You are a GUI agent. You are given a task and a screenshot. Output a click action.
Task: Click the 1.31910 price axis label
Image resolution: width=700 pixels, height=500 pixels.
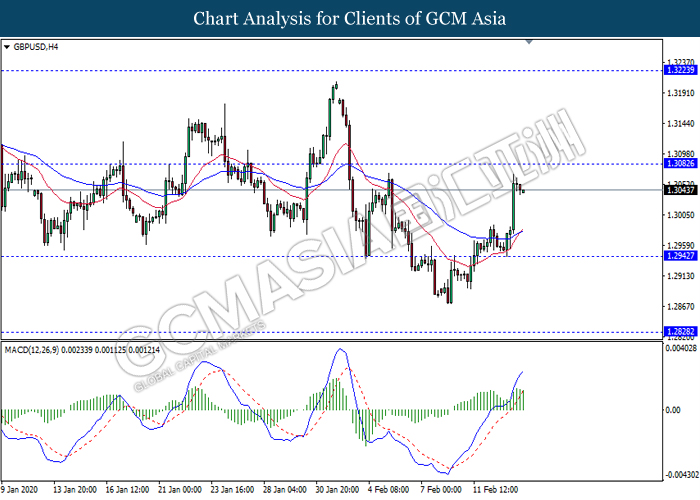pos(680,93)
